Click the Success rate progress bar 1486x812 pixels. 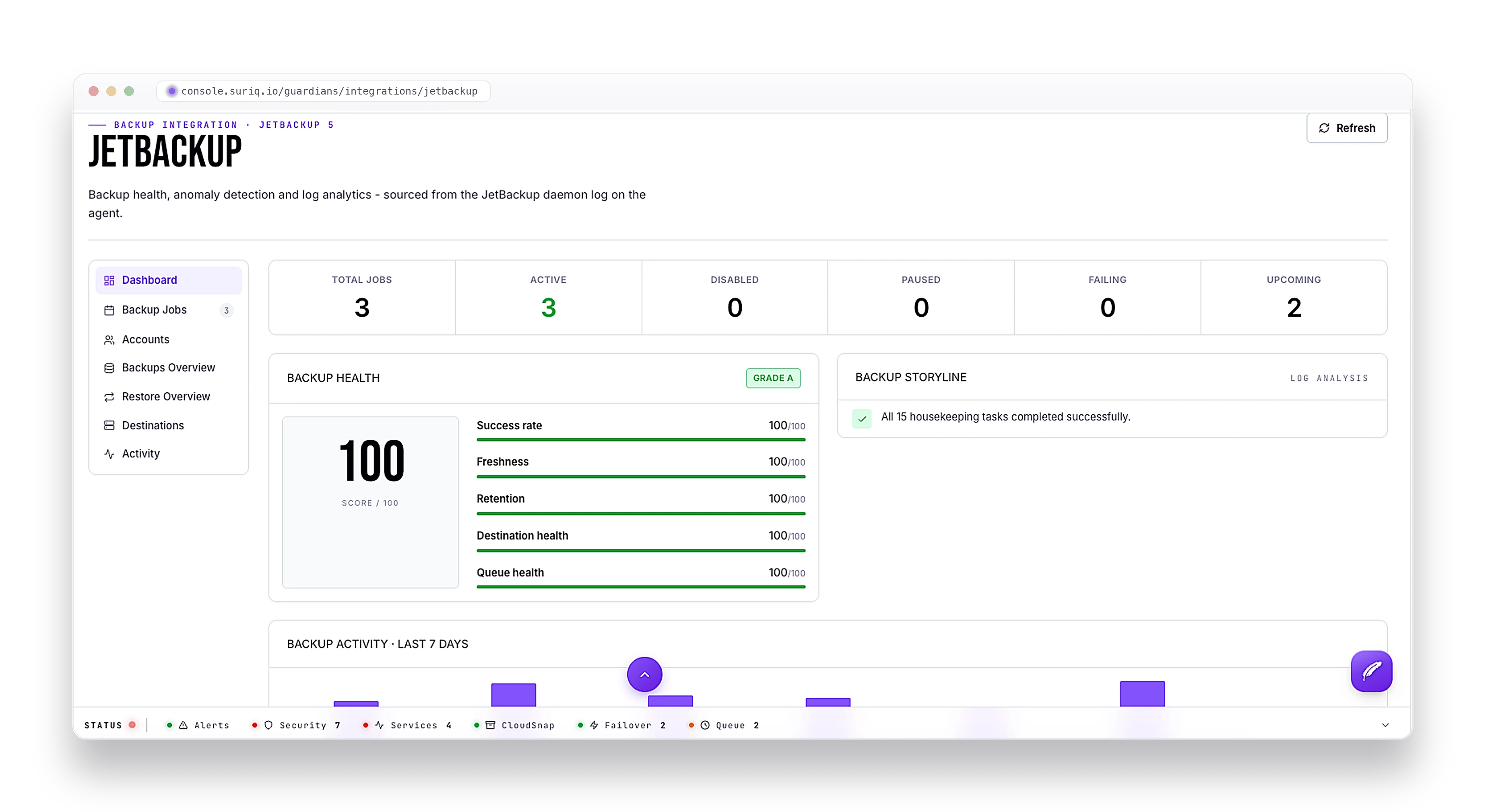click(x=640, y=440)
